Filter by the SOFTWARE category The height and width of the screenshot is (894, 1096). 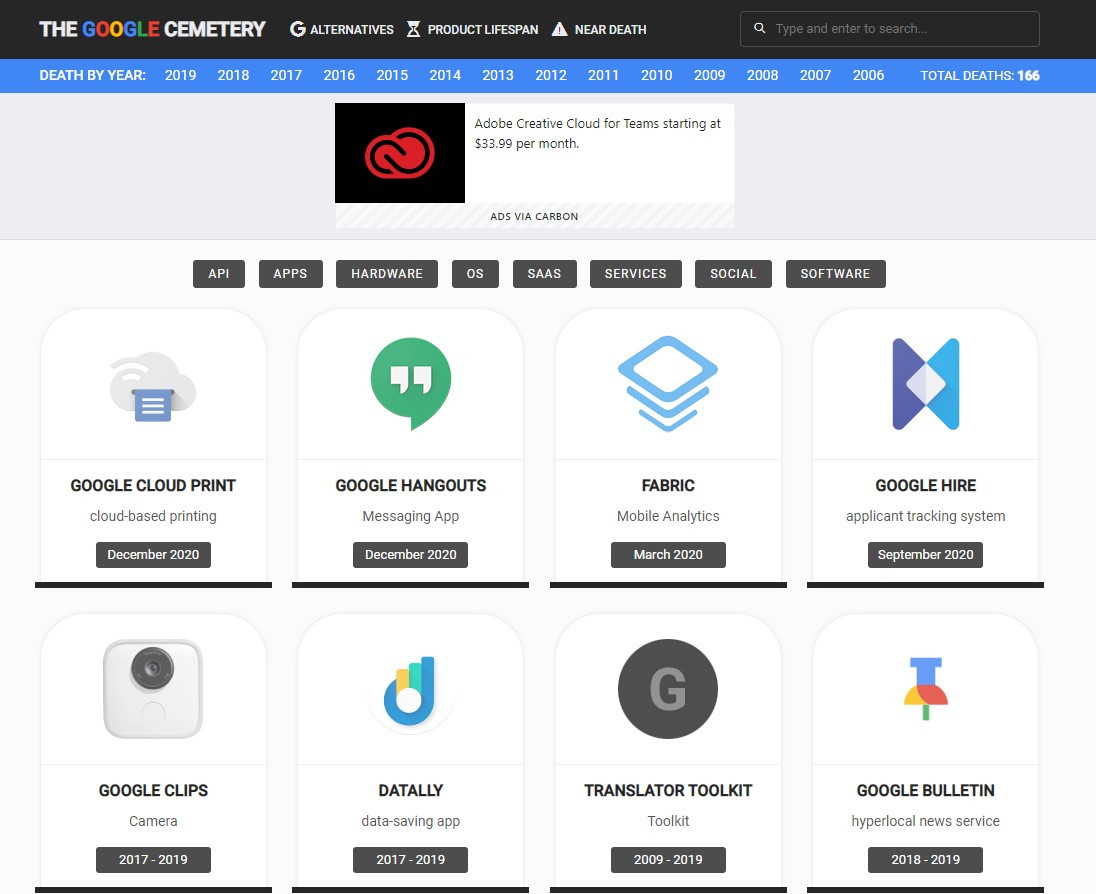click(x=835, y=274)
